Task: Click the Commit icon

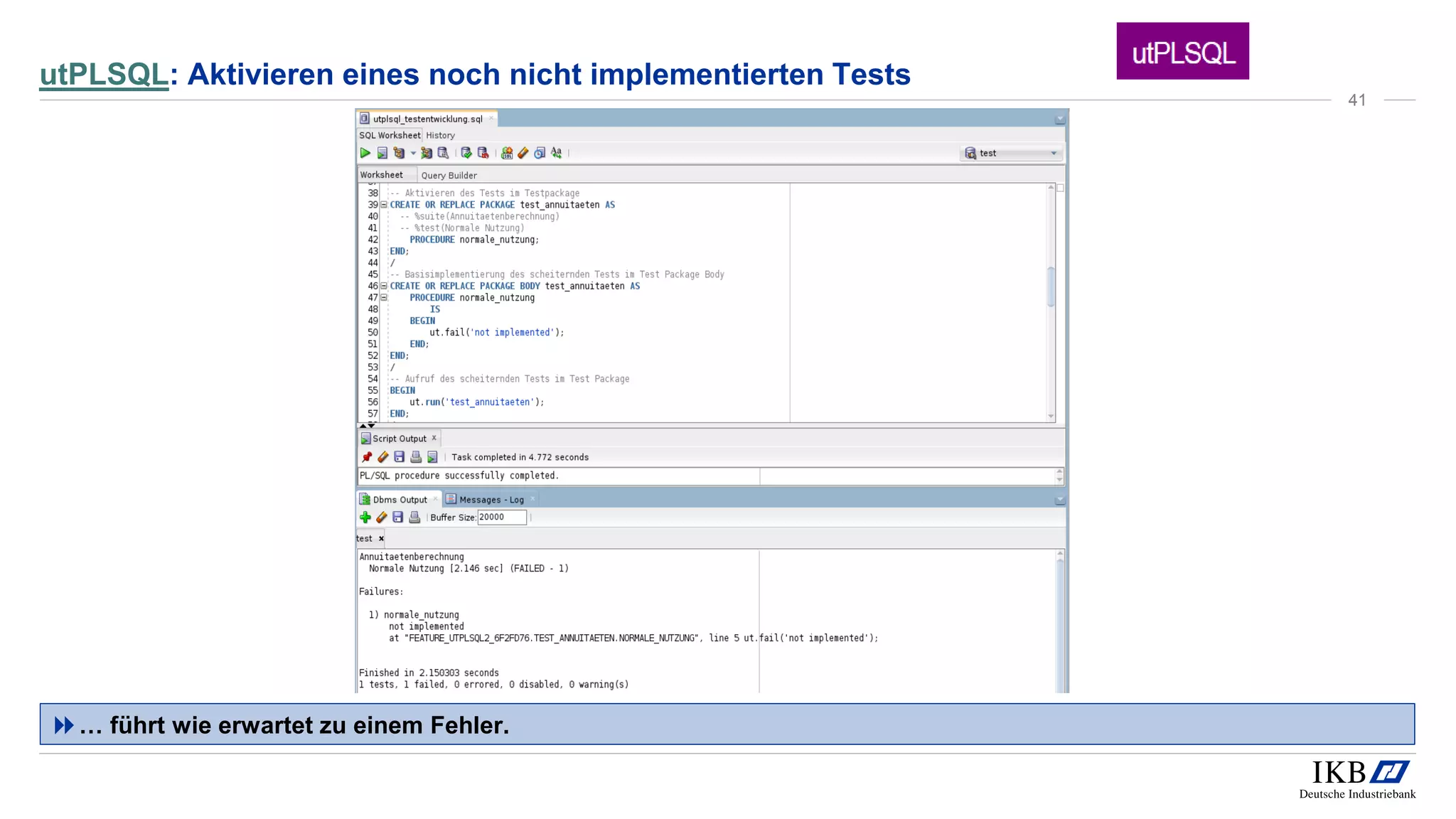Action: (466, 153)
